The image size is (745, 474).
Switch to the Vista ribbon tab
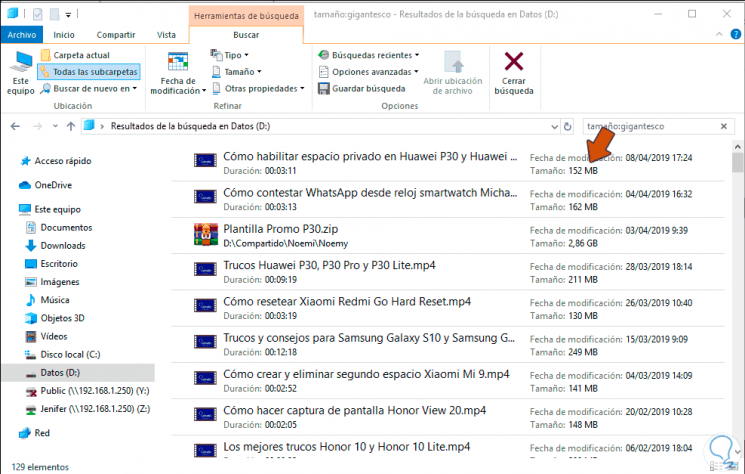166,35
